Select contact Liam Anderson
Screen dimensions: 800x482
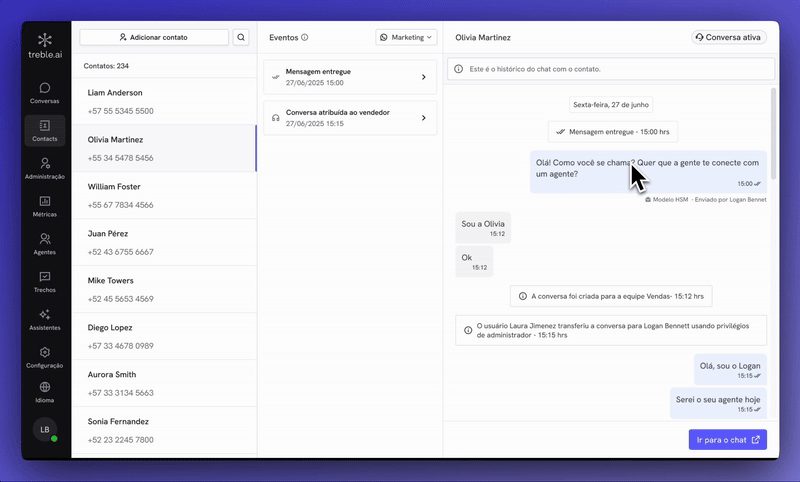[164, 102]
